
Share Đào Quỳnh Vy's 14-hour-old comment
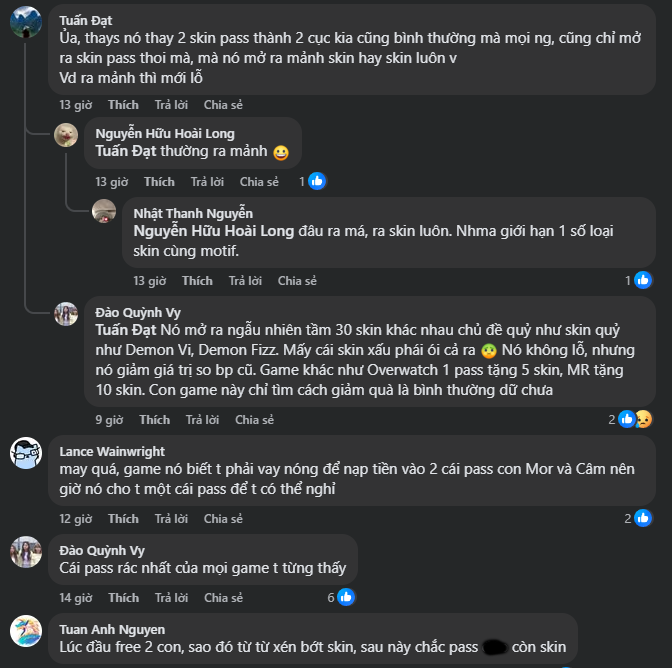click(223, 597)
